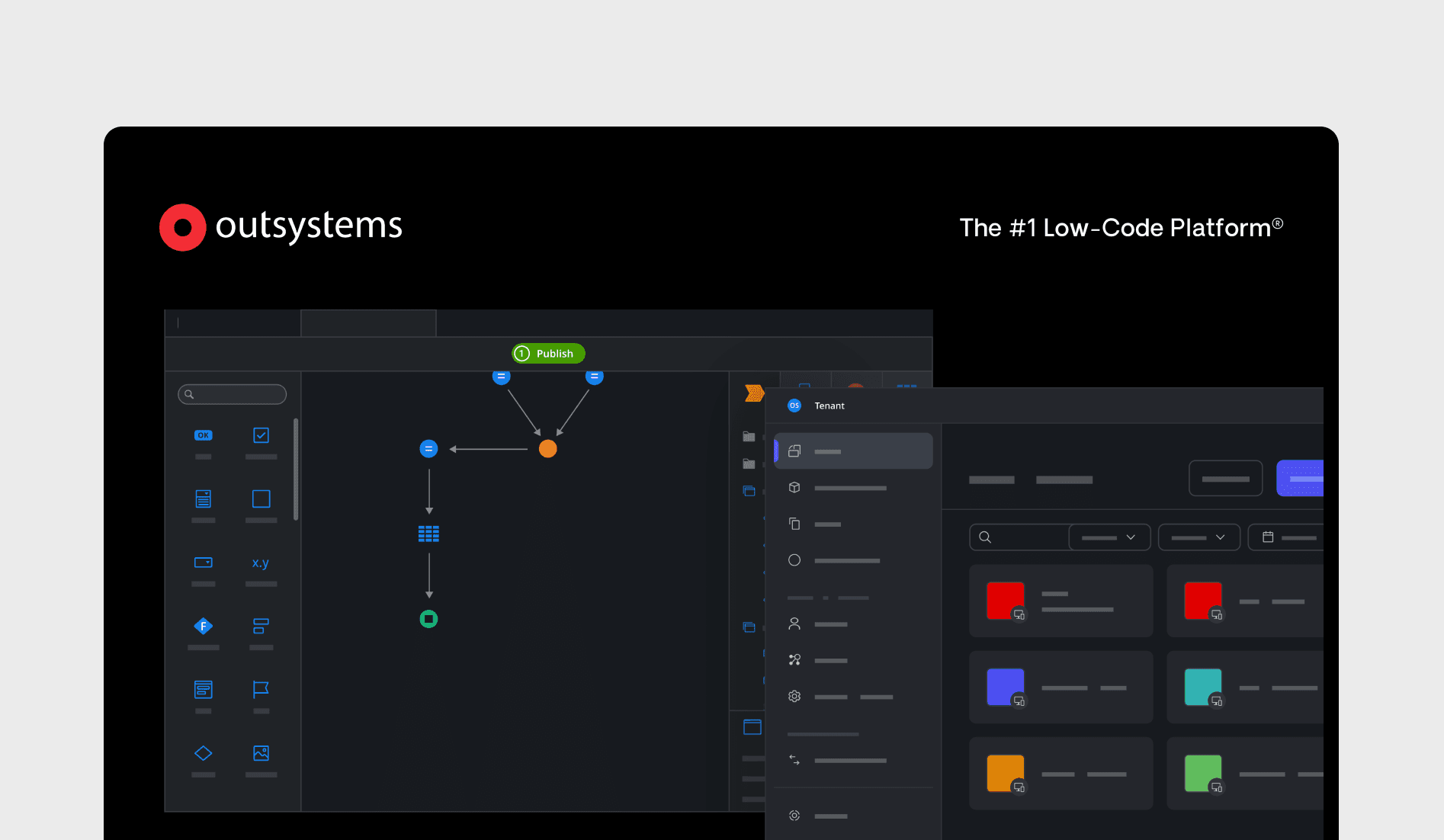This screenshot has width=1444, height=840.
Task: Click the toolbox vertical scrollbar
Action: pos(296,469)
